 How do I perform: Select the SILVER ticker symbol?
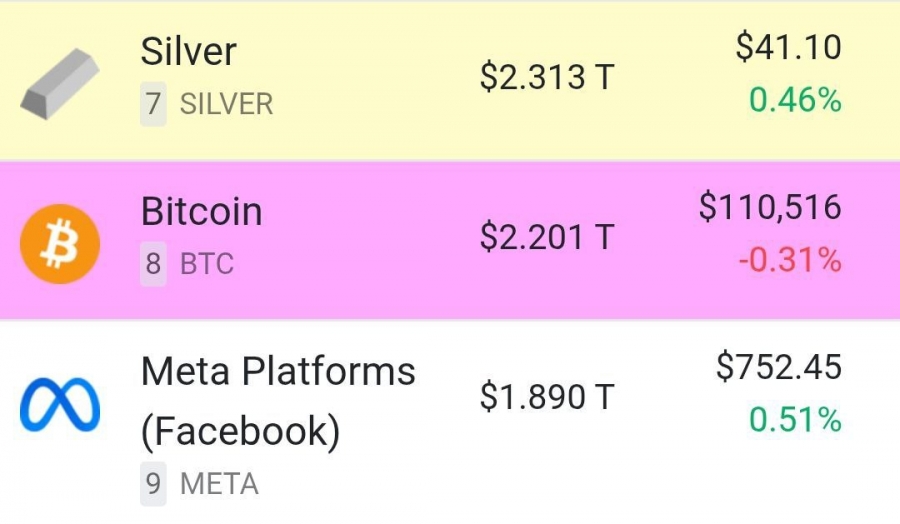[x=226, y=104]
